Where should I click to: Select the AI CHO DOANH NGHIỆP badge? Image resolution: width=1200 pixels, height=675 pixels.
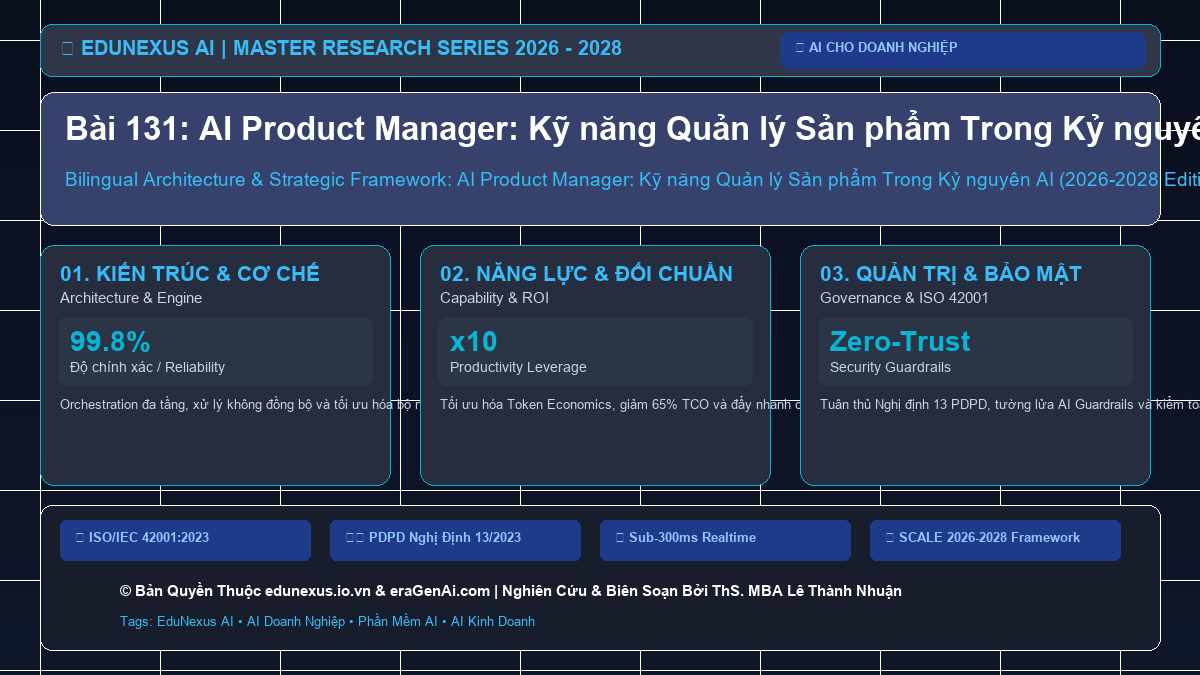pos(962,50)
